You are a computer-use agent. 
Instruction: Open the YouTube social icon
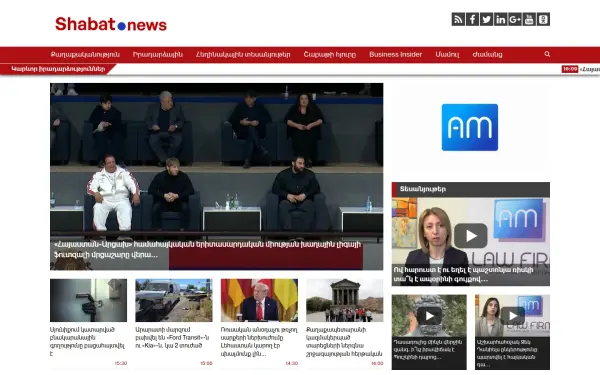[529, 19]
